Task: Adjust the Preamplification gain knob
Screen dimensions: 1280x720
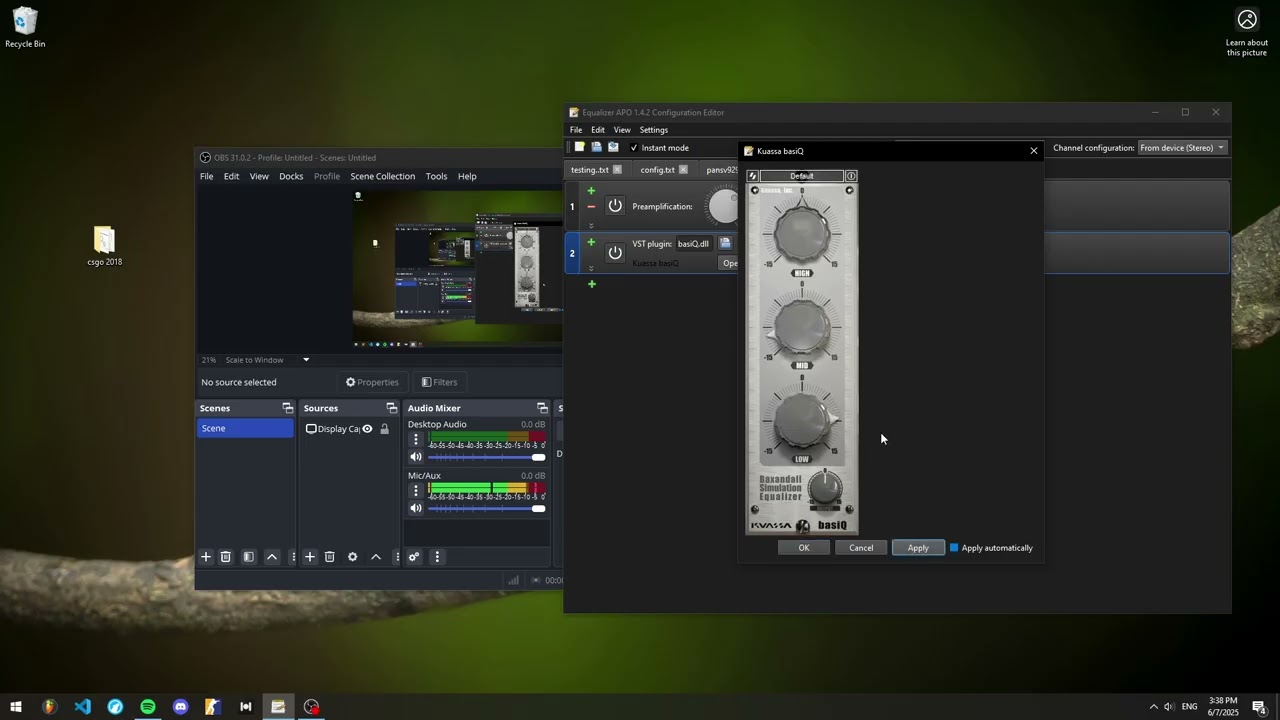Action: point(723,207)
